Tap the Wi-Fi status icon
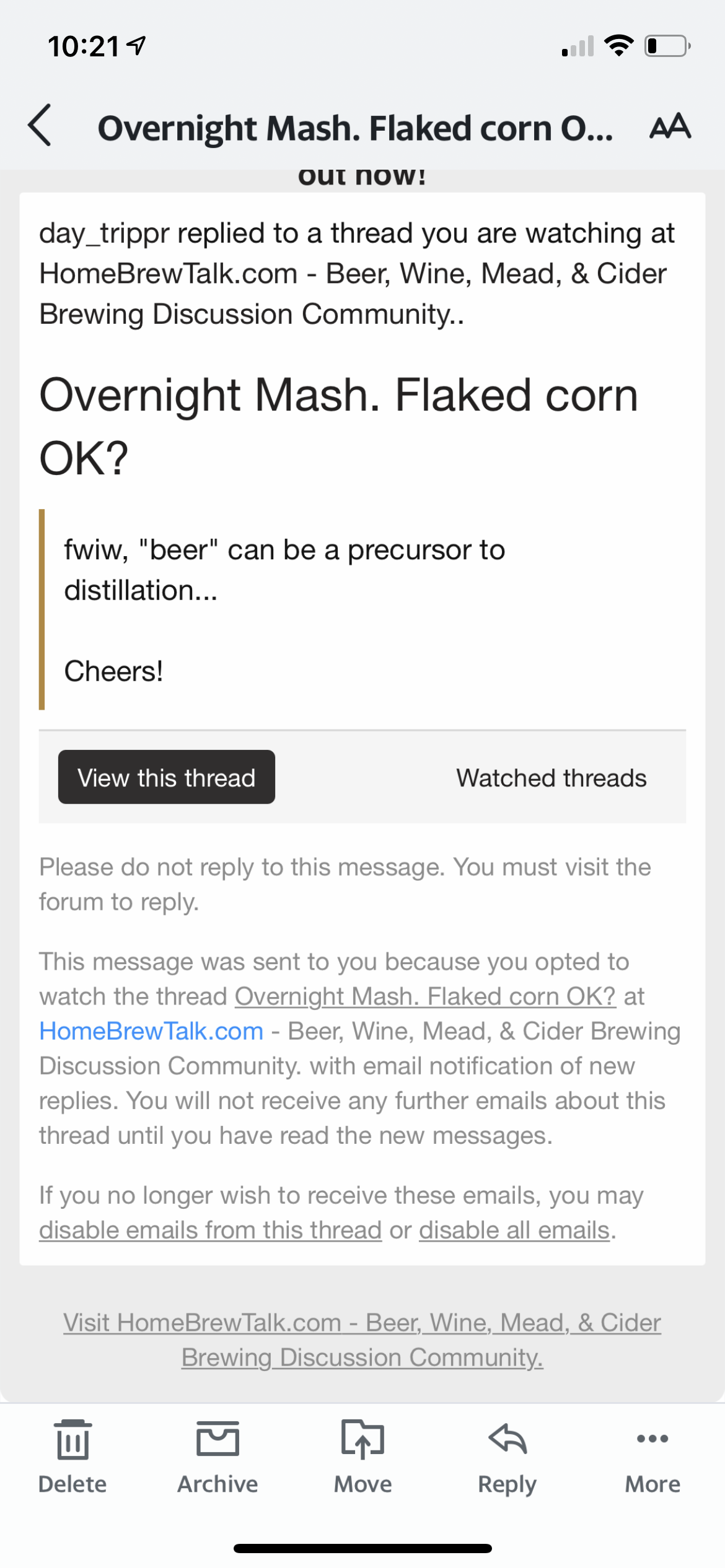 (x=618, y=46)
